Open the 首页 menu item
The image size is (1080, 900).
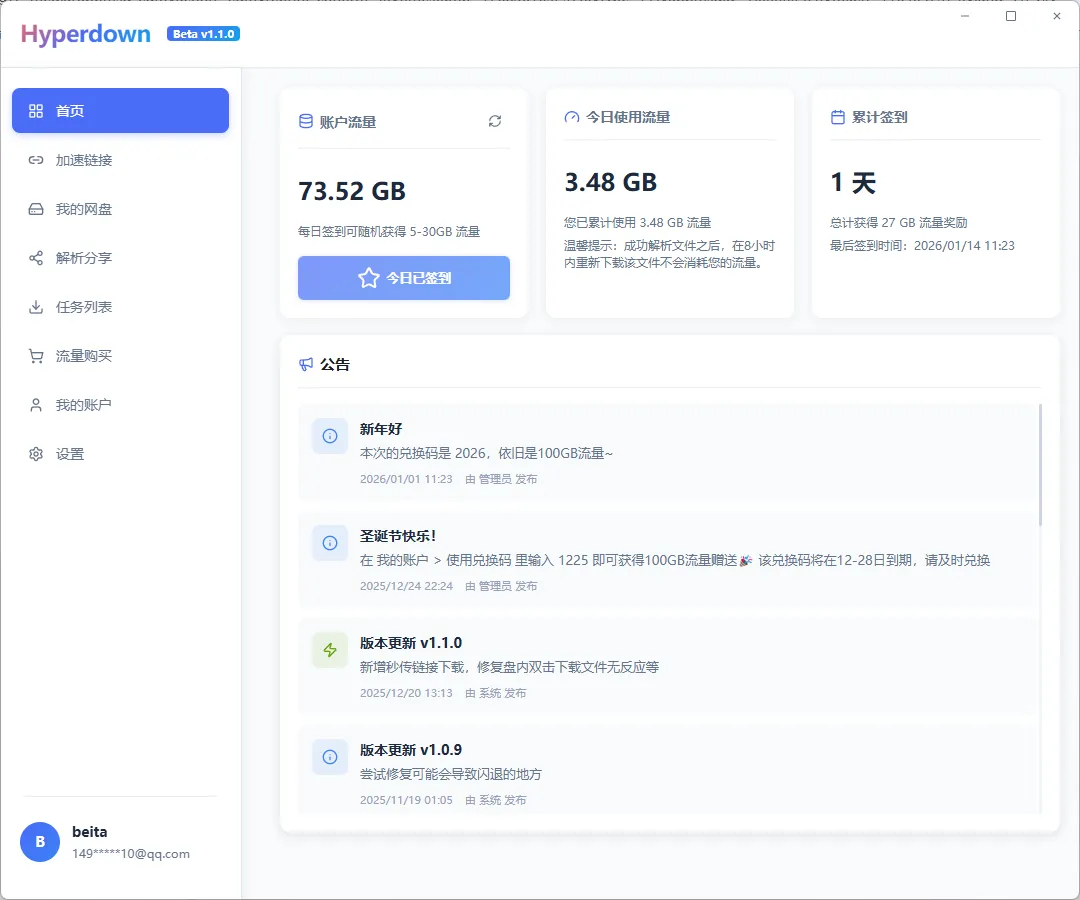(x=121, y=110)
